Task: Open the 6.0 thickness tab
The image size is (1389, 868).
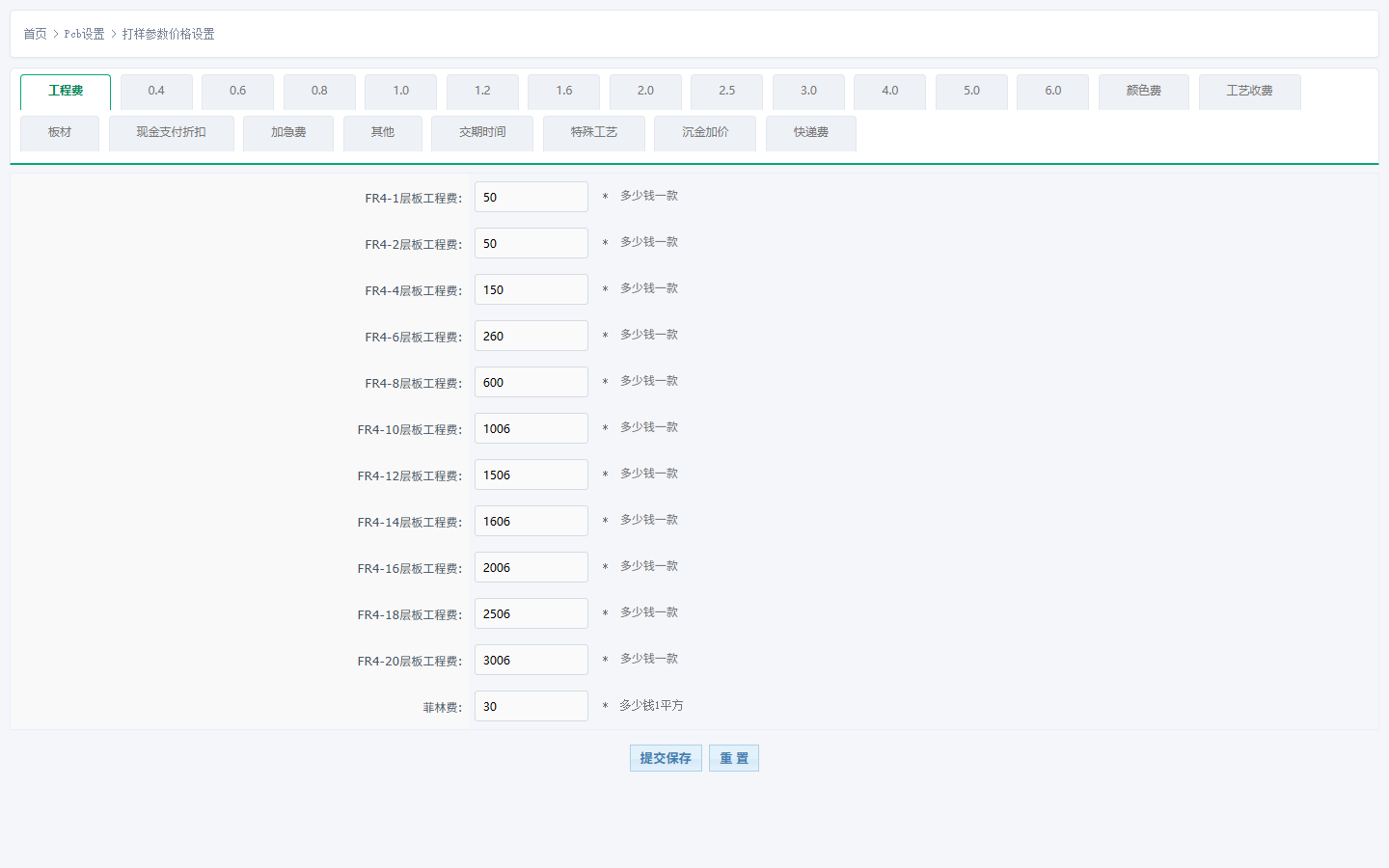Action: 1052,92
